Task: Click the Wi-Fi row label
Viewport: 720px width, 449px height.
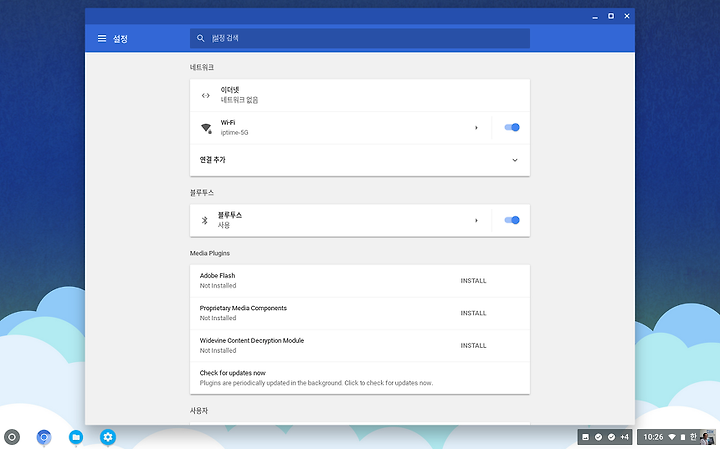Action: point(228,123)
